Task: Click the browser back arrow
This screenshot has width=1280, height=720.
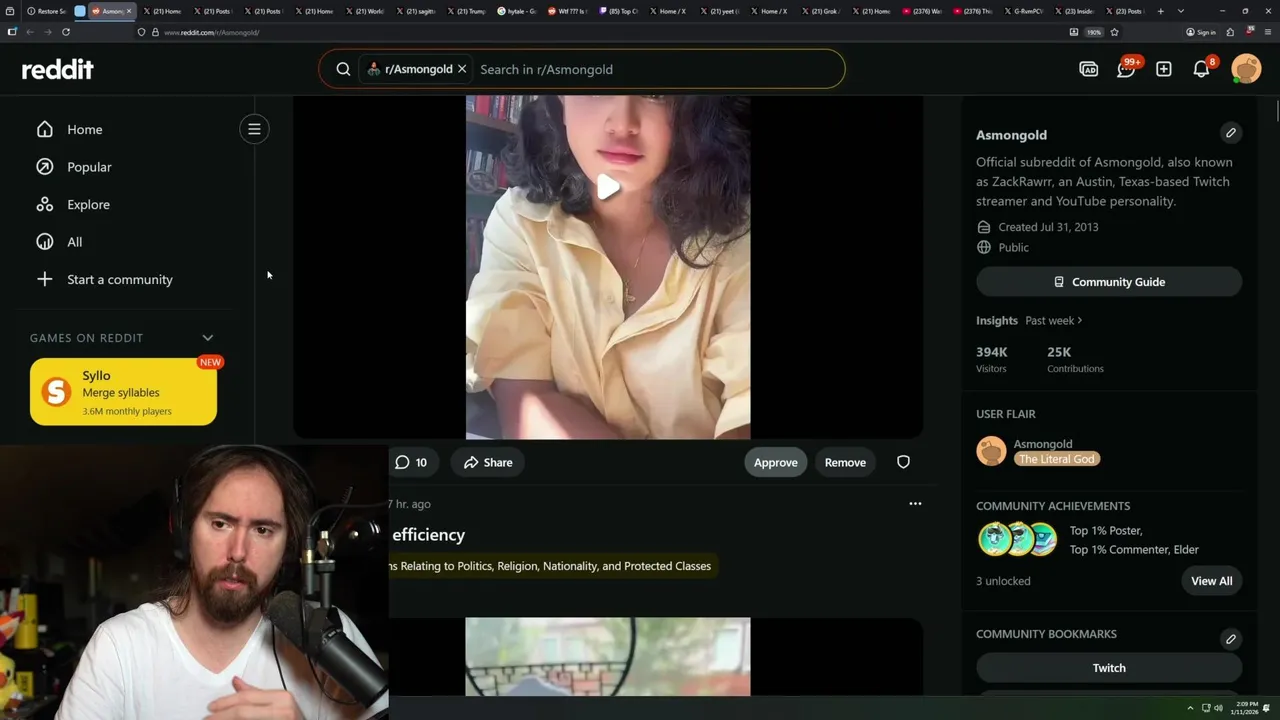Action: pos(29,32)
